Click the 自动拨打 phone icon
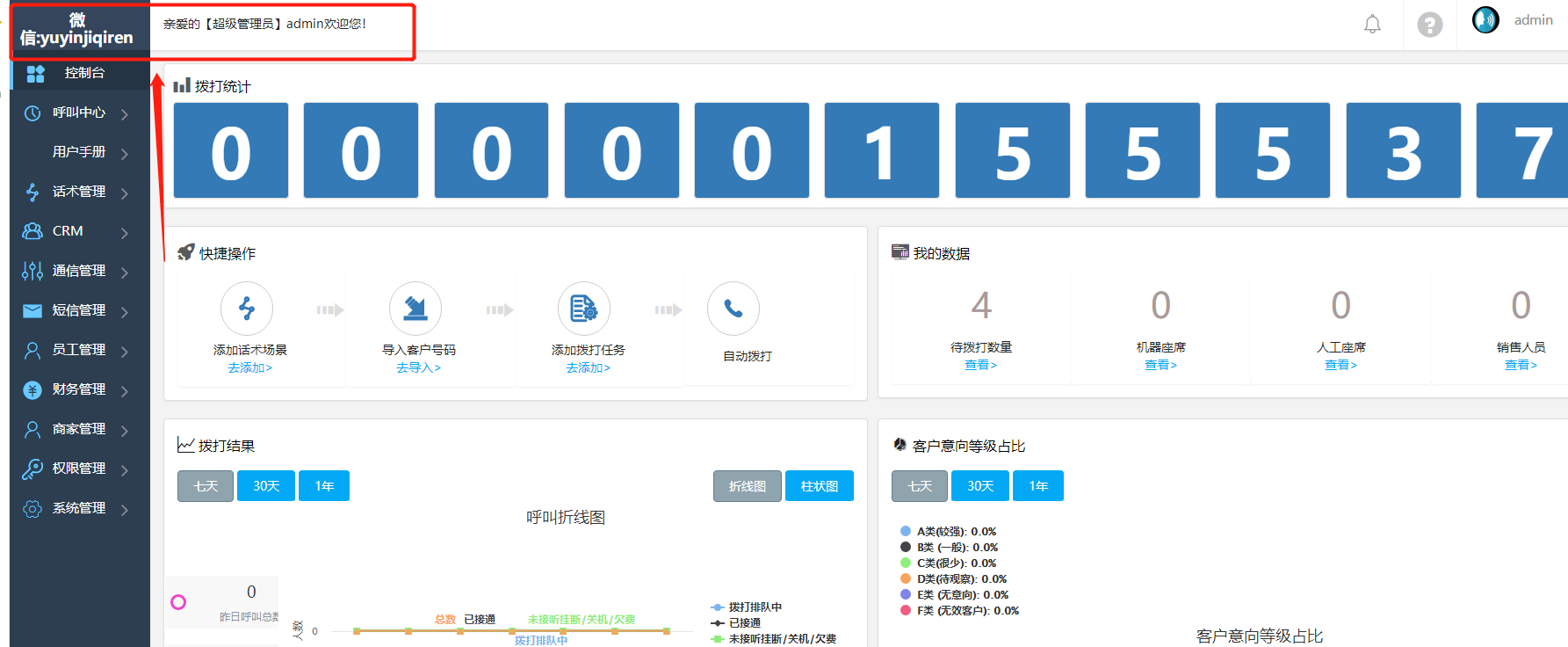 [733, 309]
